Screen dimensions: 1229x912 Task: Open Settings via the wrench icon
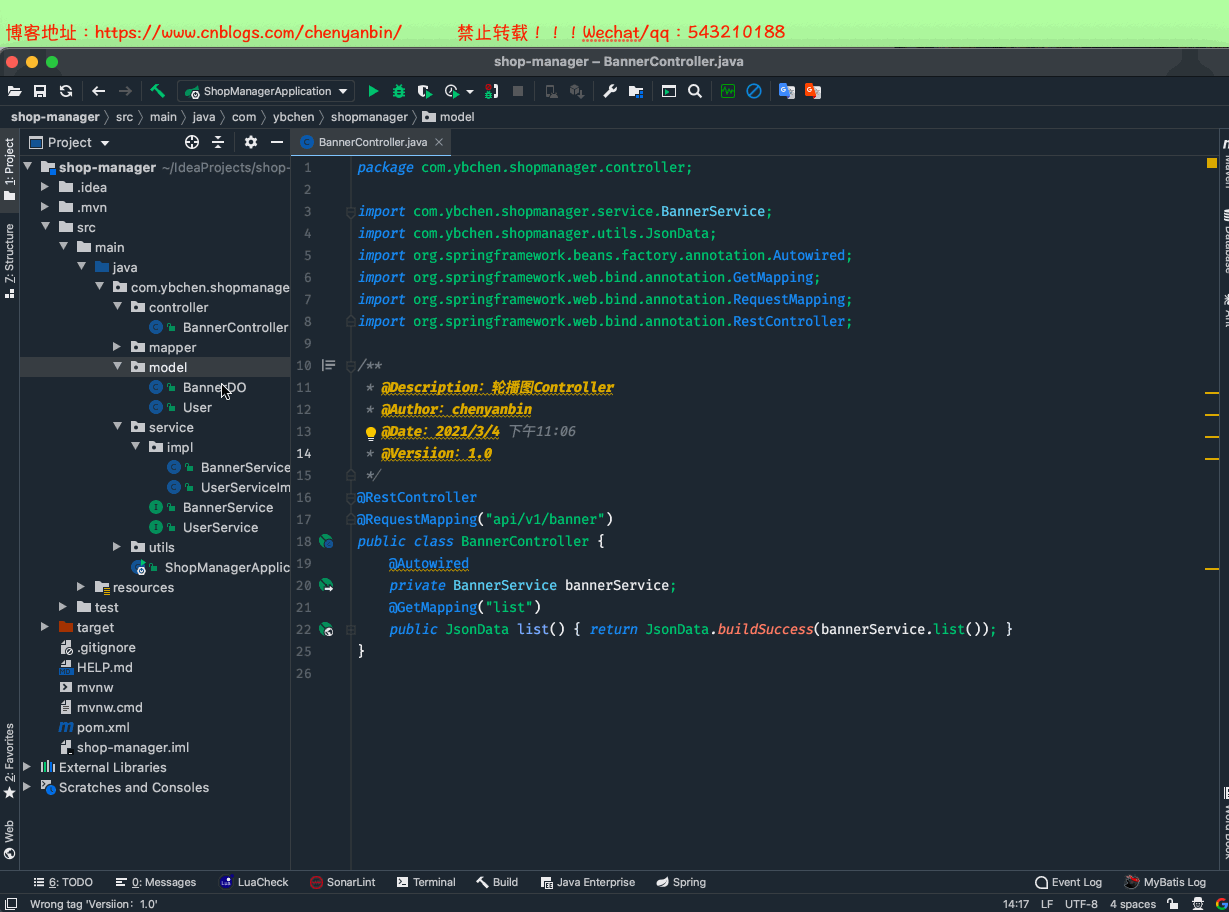coord(610,91)
